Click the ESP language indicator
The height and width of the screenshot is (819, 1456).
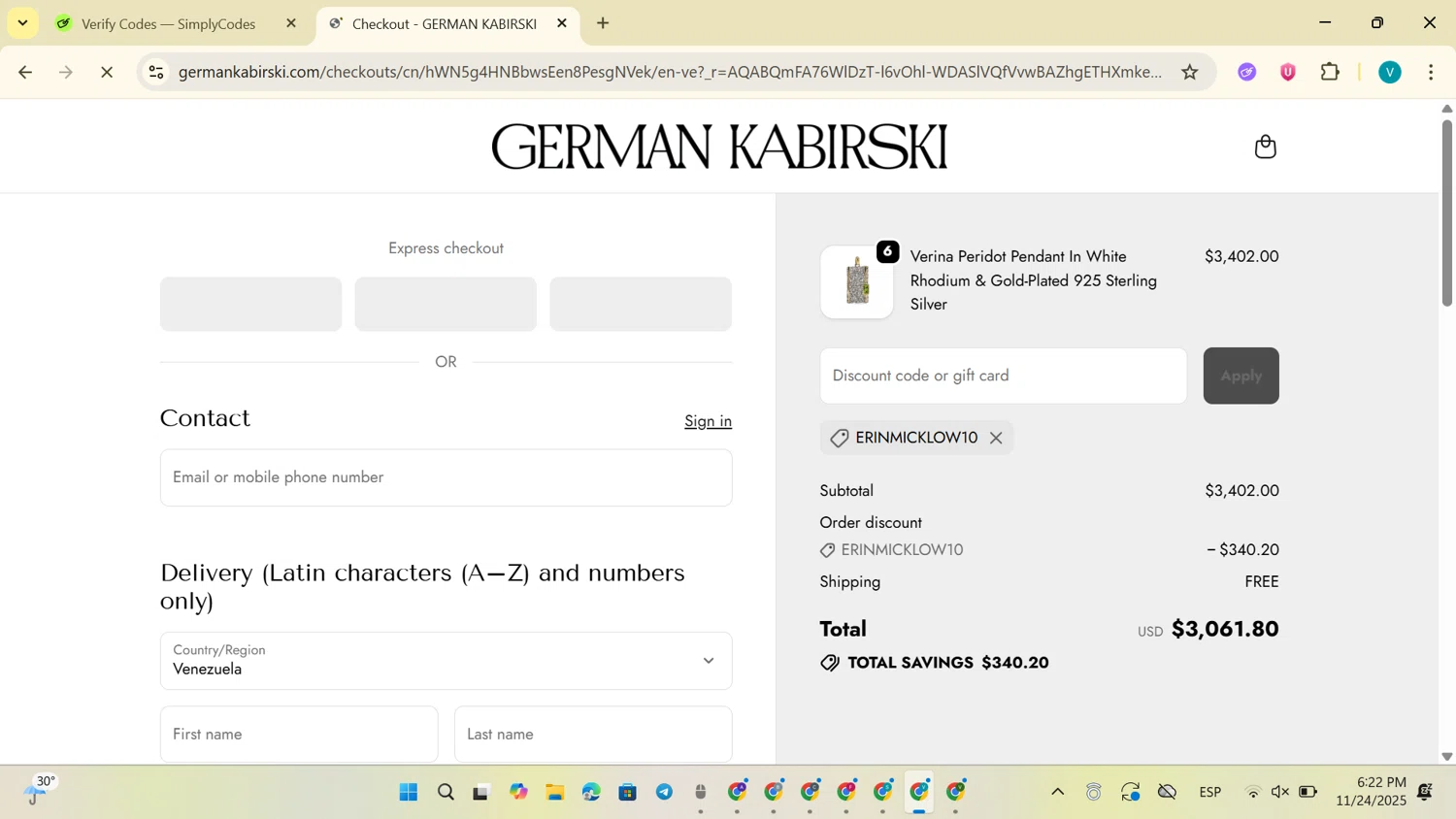(1210, 793)
